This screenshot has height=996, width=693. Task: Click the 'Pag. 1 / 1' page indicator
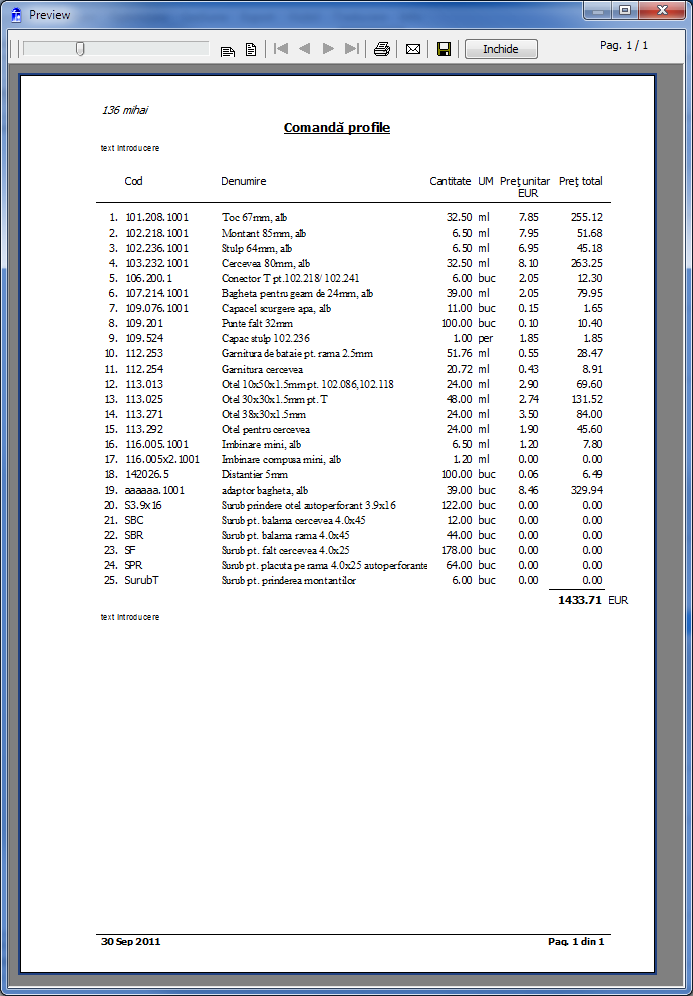(624, 46)
